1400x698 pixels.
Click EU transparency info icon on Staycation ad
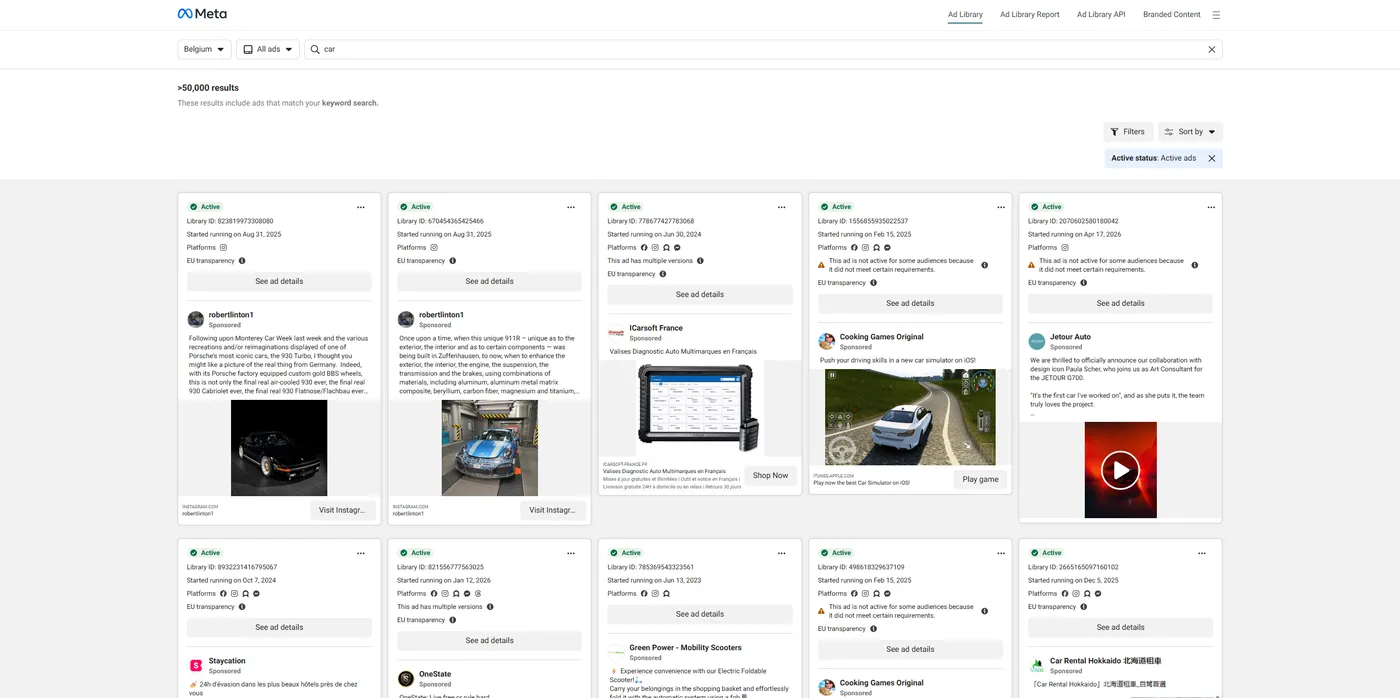pos(242,607)
